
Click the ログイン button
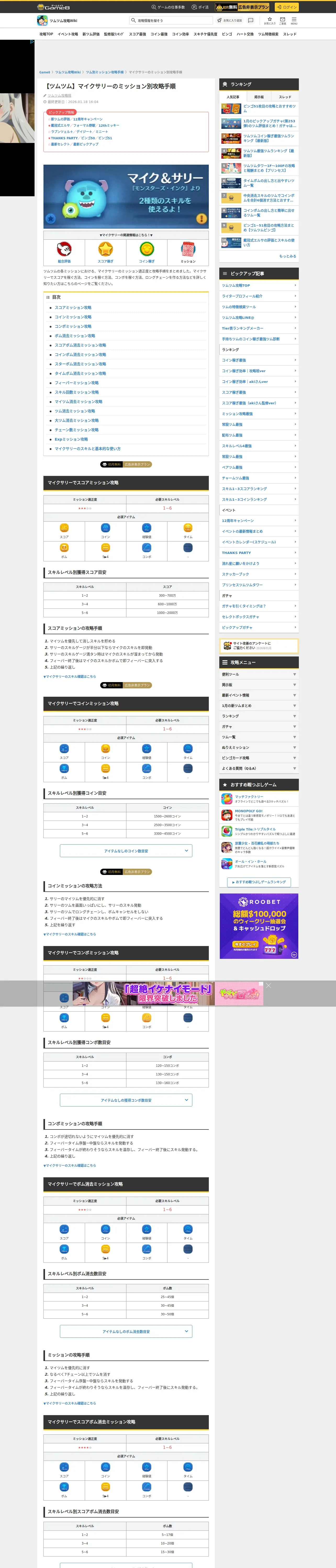[286, 7]
